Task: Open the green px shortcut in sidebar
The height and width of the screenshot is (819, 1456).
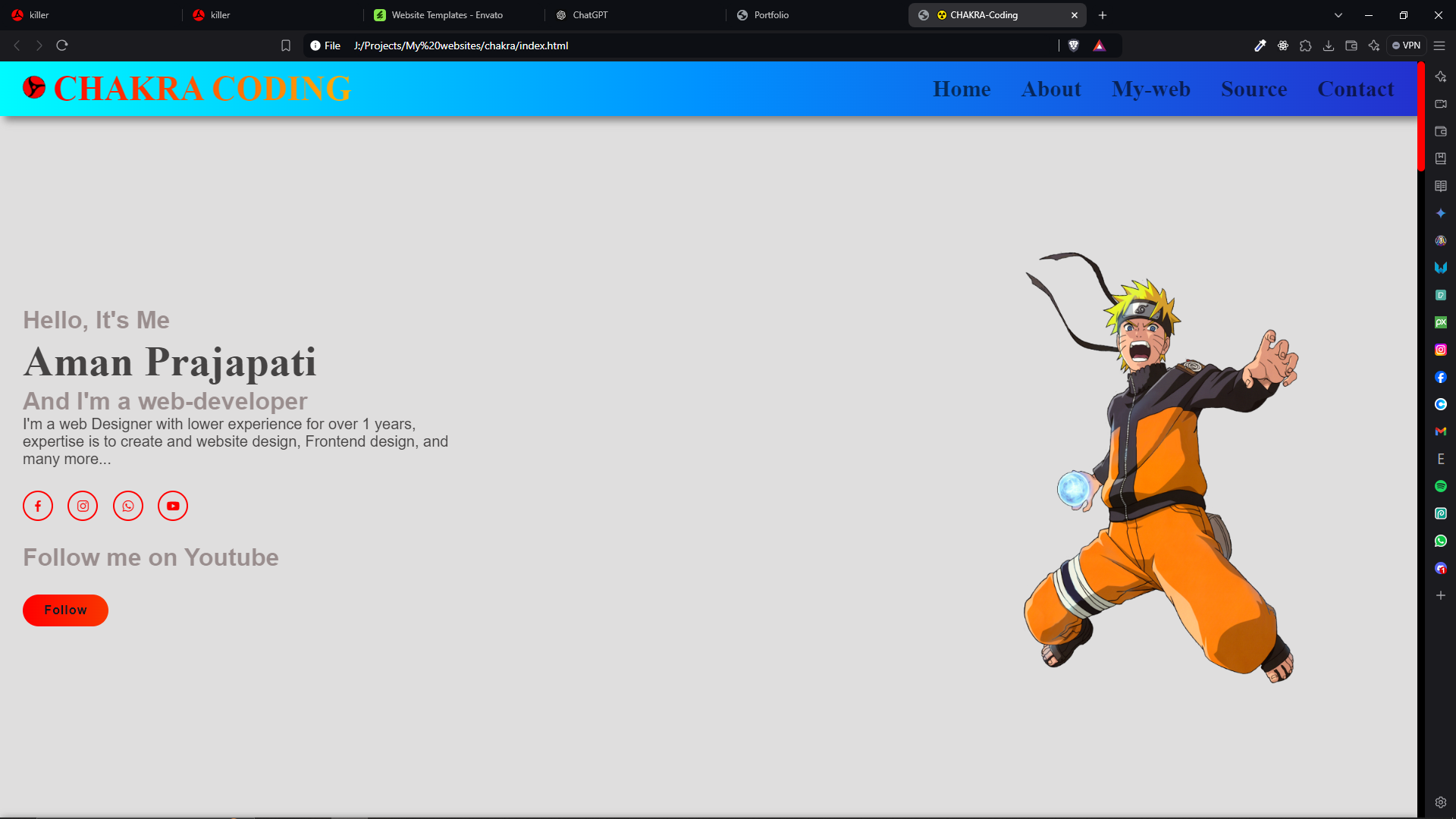Action: click(x=1441, y=322)
